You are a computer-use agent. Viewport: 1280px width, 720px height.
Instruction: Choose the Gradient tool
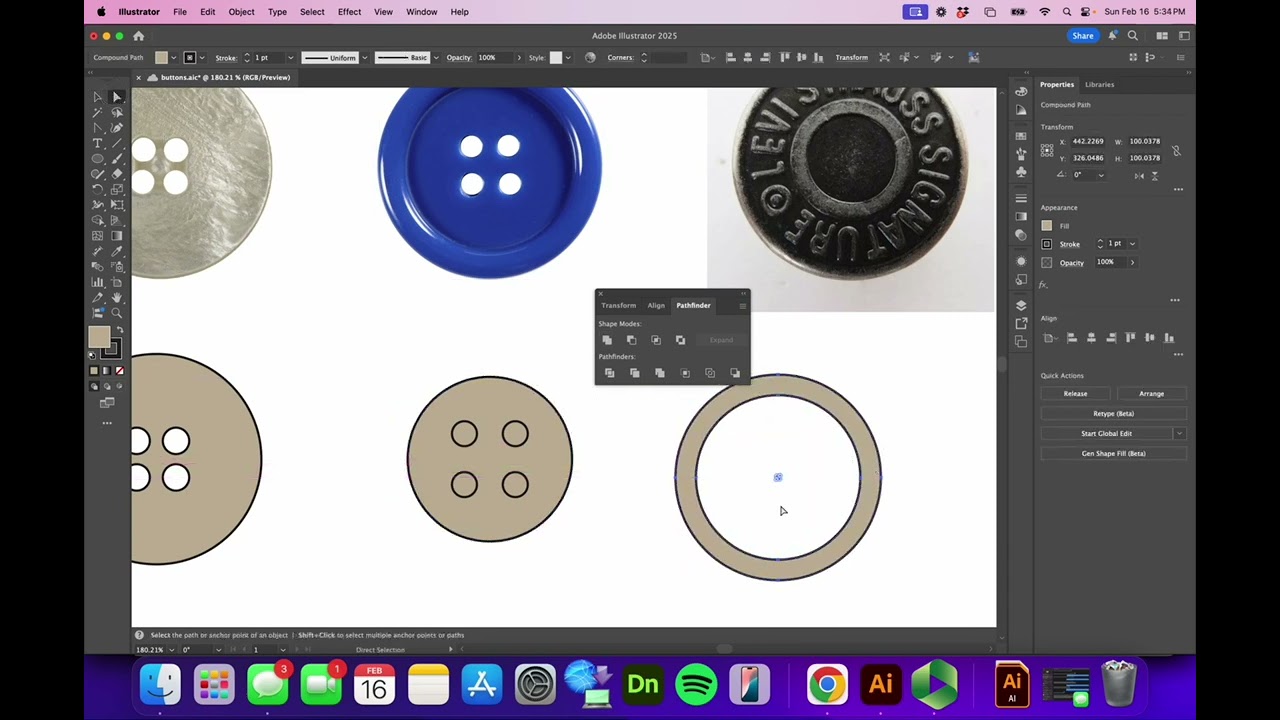tap(117, 236)
